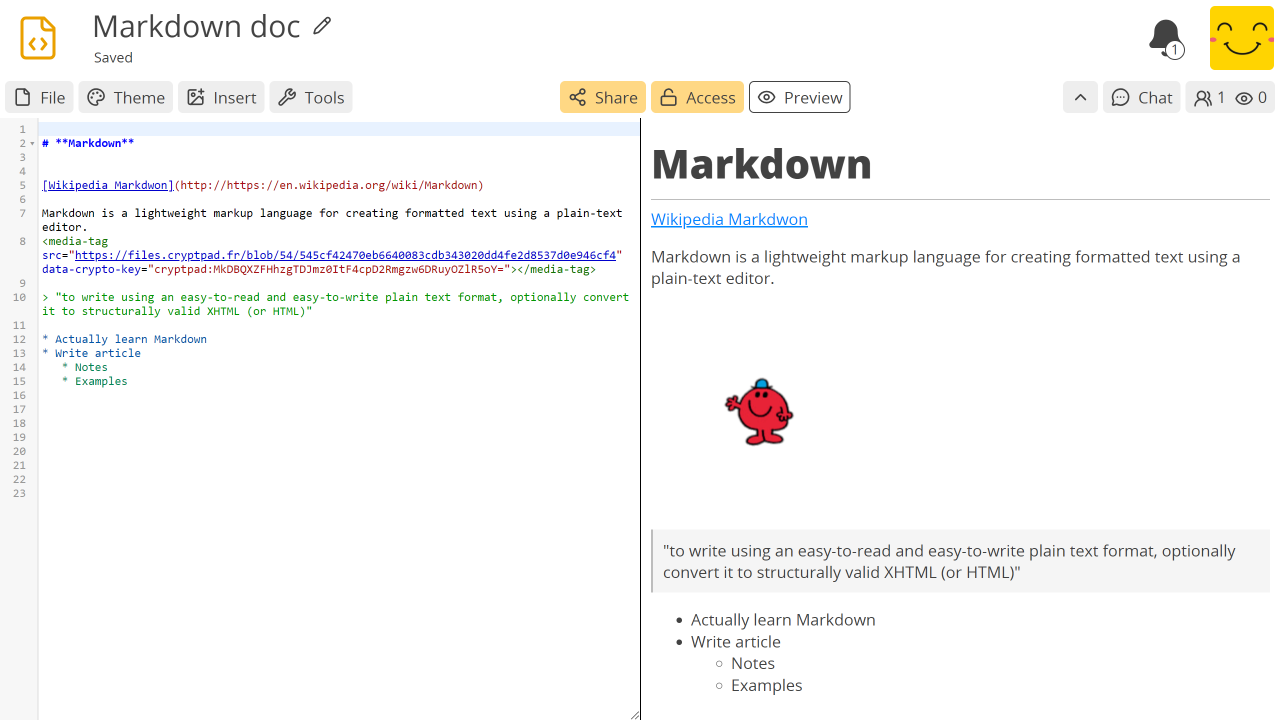Toggle the Preview pane
Image resolution: width=1280 pixels, height=720 pixels.
[x=799, y=97]
